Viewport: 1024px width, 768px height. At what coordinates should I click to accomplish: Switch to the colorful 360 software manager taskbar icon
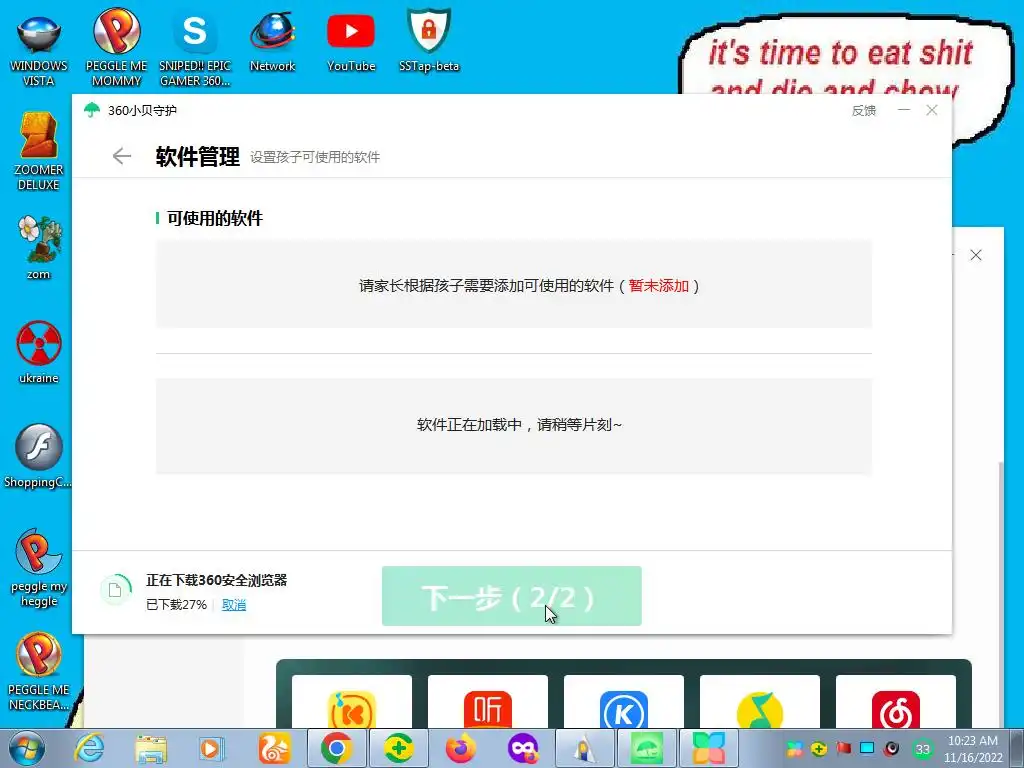click(709, 748)
